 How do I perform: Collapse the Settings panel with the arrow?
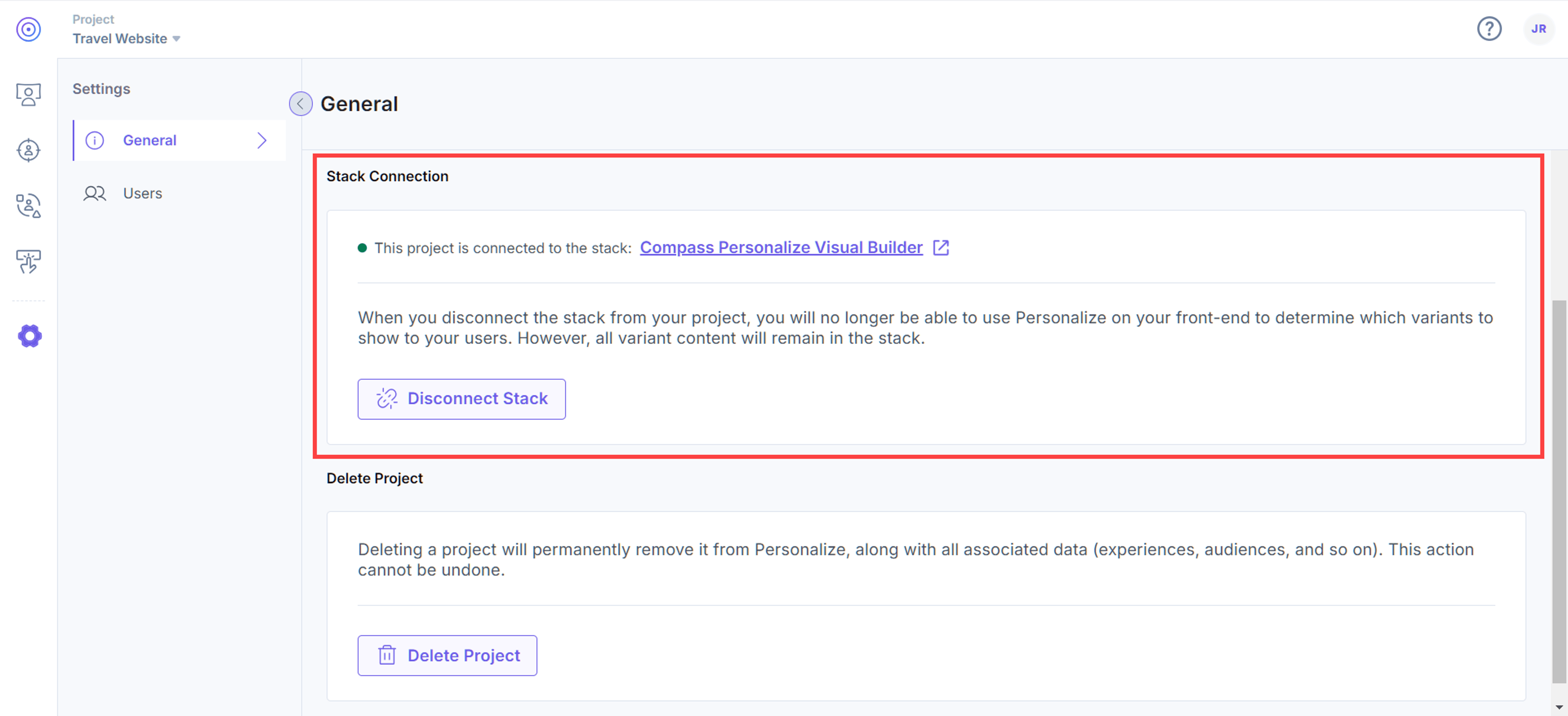click(x=301, y=104)
